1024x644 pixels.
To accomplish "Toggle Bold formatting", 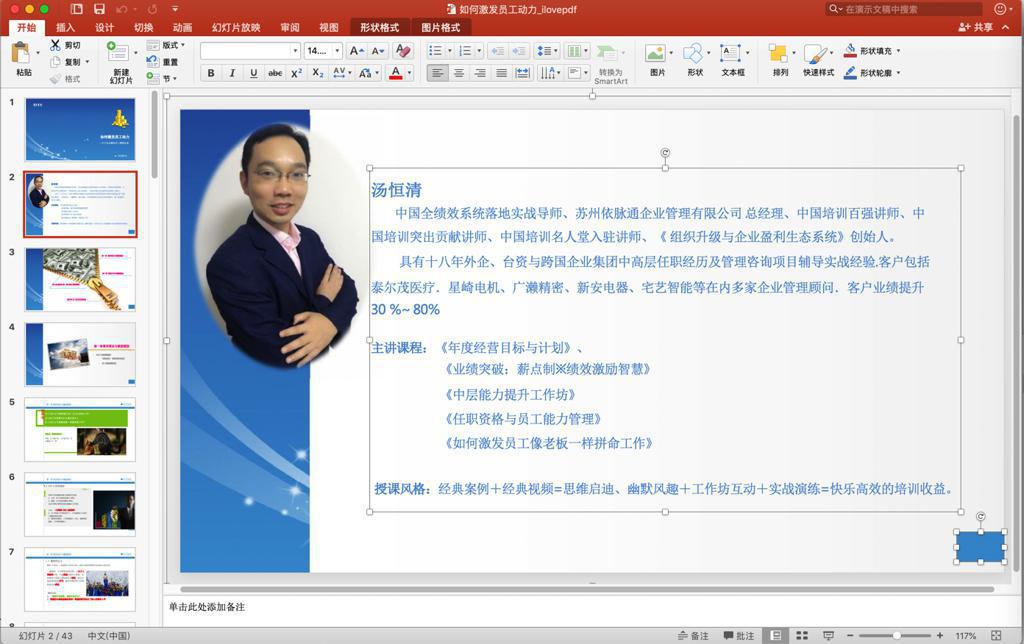I will pos(211,73).
